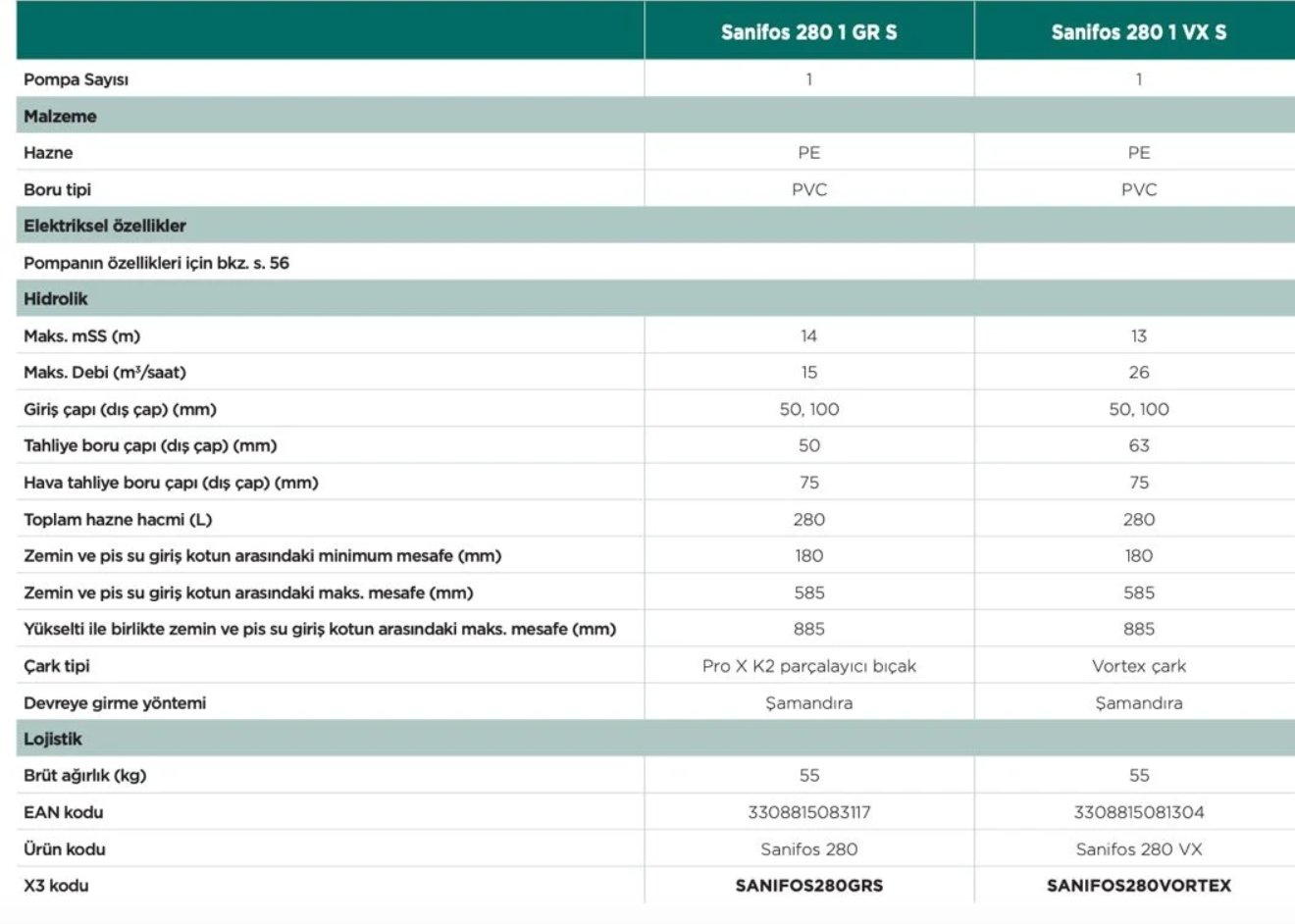Click PVC in the VX S column
The width and height of the screenshot is (1295, 924).
[1138, 189]
